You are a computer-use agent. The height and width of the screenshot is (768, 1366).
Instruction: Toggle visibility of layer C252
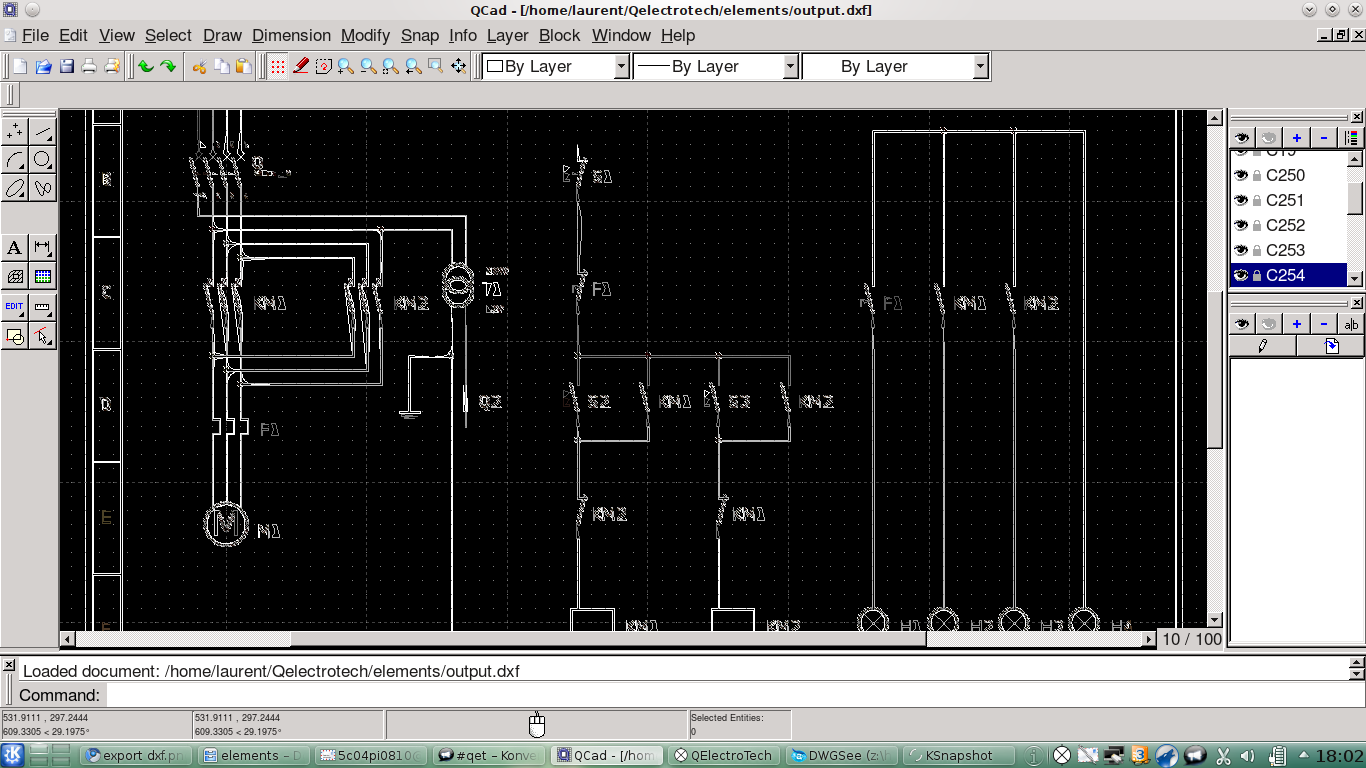click(x=1242, y=225)
